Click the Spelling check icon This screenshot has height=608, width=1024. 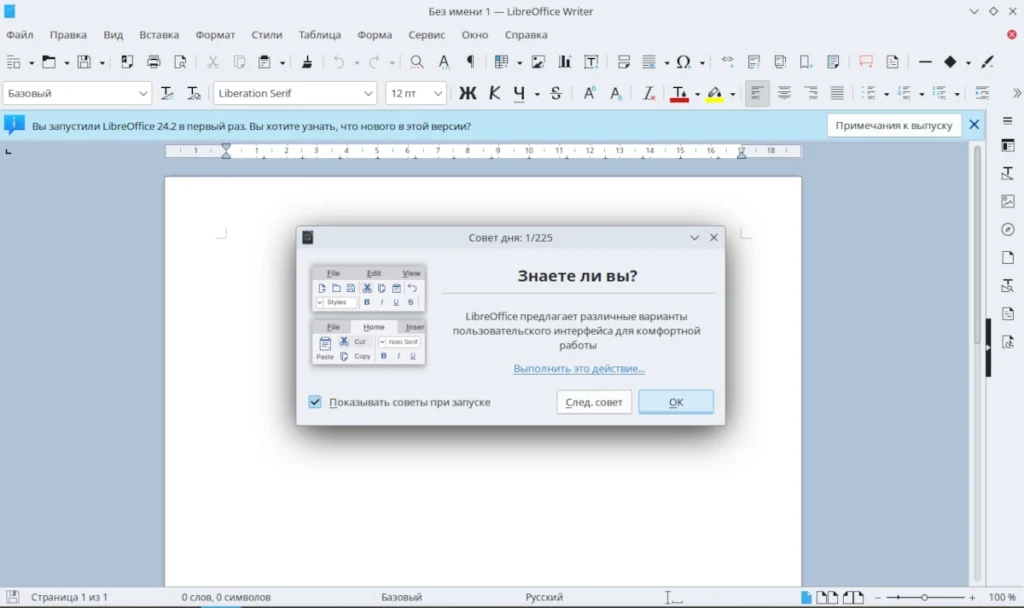[443, 62]
